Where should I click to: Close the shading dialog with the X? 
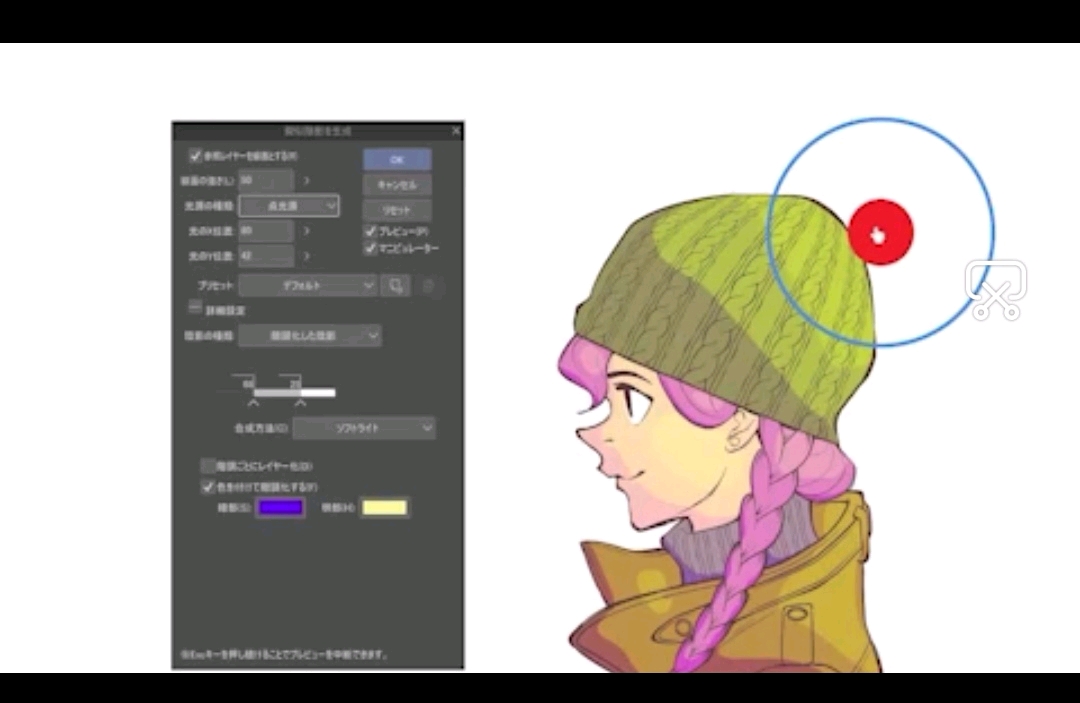(455, 130)
